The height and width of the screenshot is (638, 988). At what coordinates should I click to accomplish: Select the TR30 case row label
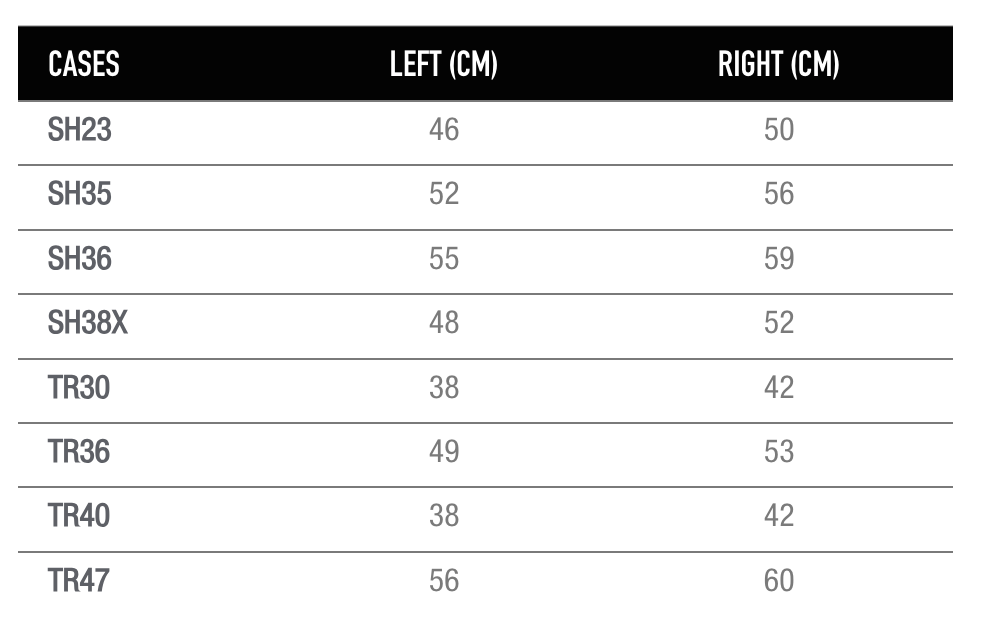coord(79,387)
